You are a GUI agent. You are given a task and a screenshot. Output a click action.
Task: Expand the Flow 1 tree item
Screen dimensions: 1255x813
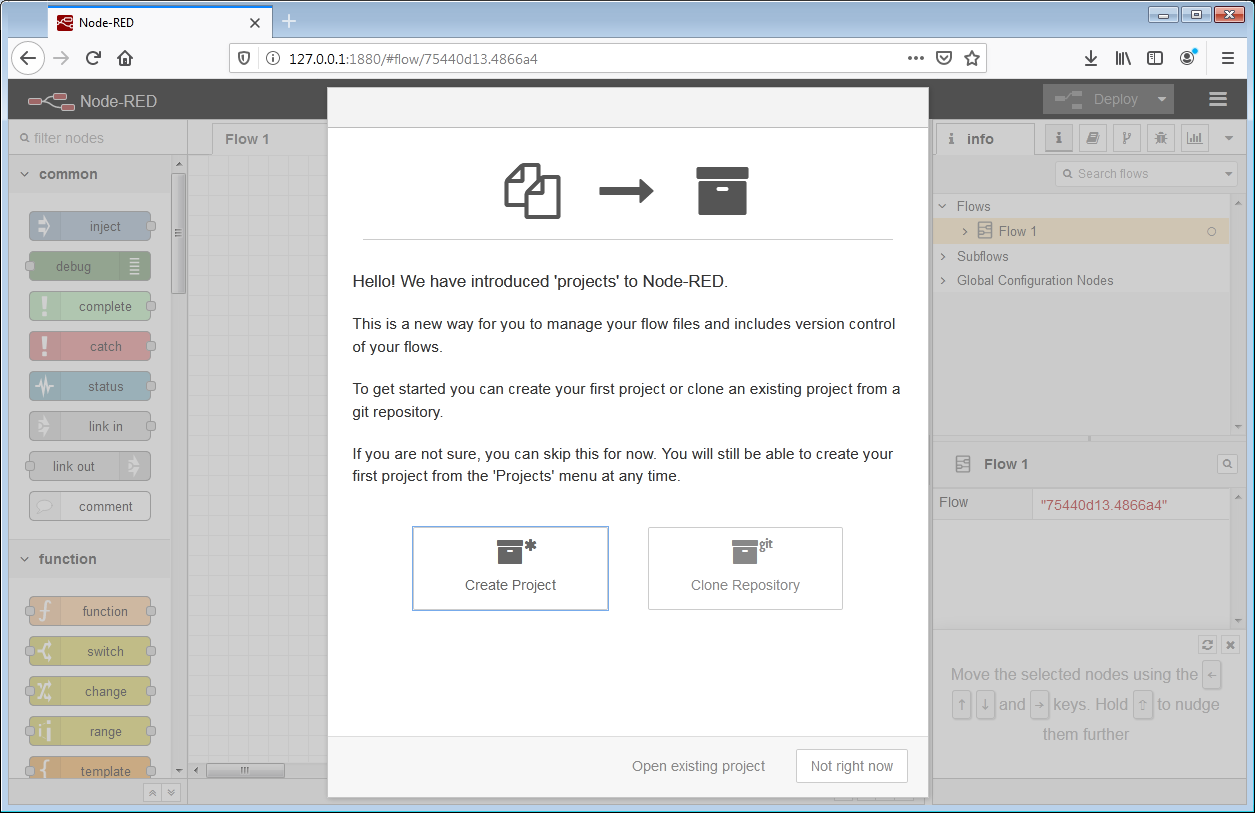(x=965, y=231)
